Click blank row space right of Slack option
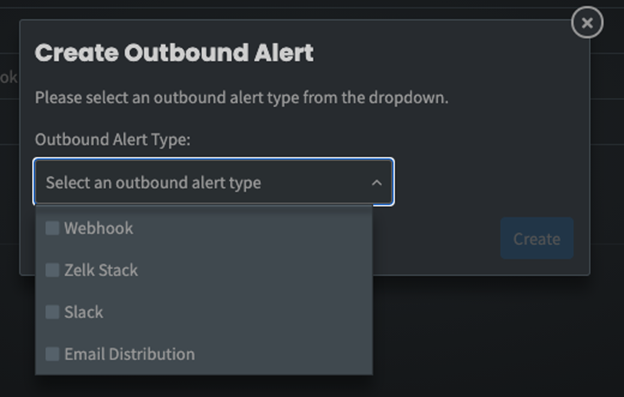 237,312
